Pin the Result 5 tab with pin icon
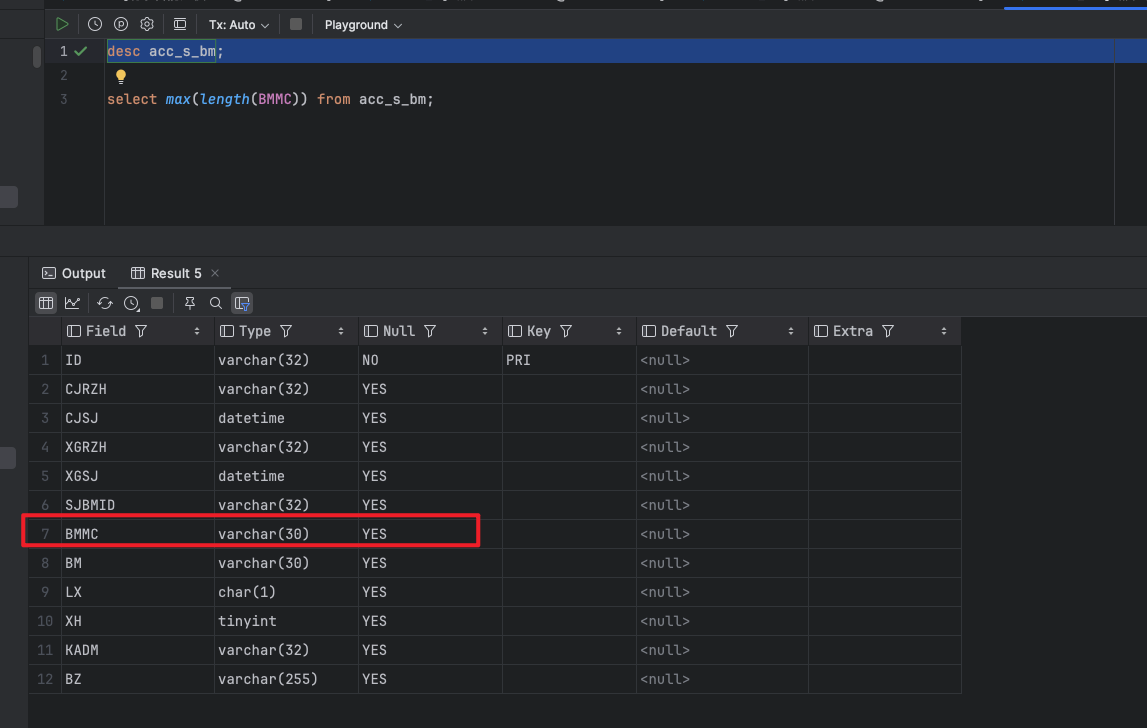1147x728 pixels. click(190, 303)
